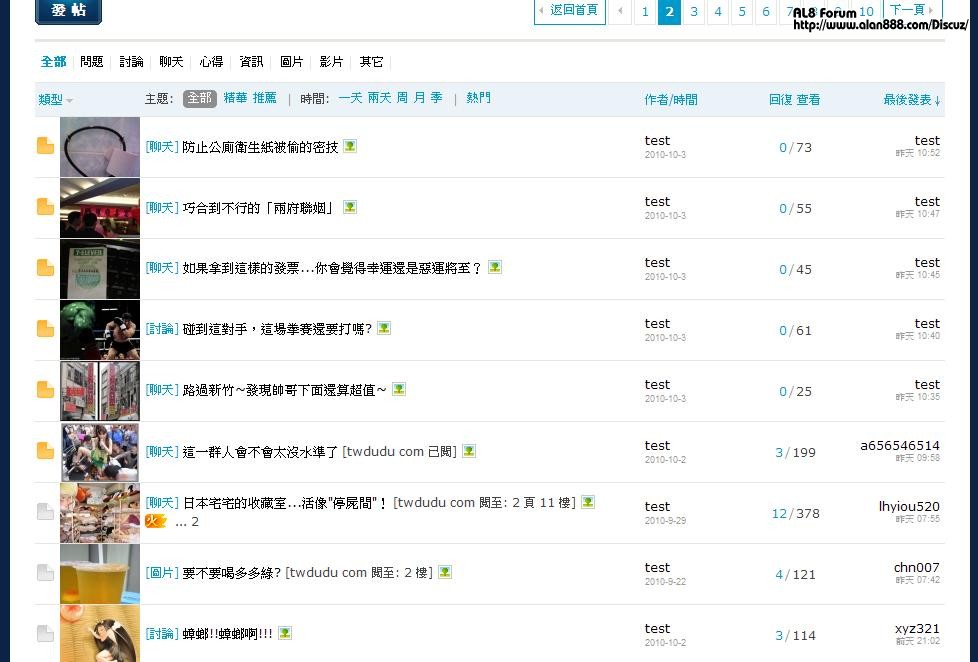Click the gray folder icon beside 日本宅宅的收藏室
978x662 pixels.
pyautogui.click(x=46, y=512)
